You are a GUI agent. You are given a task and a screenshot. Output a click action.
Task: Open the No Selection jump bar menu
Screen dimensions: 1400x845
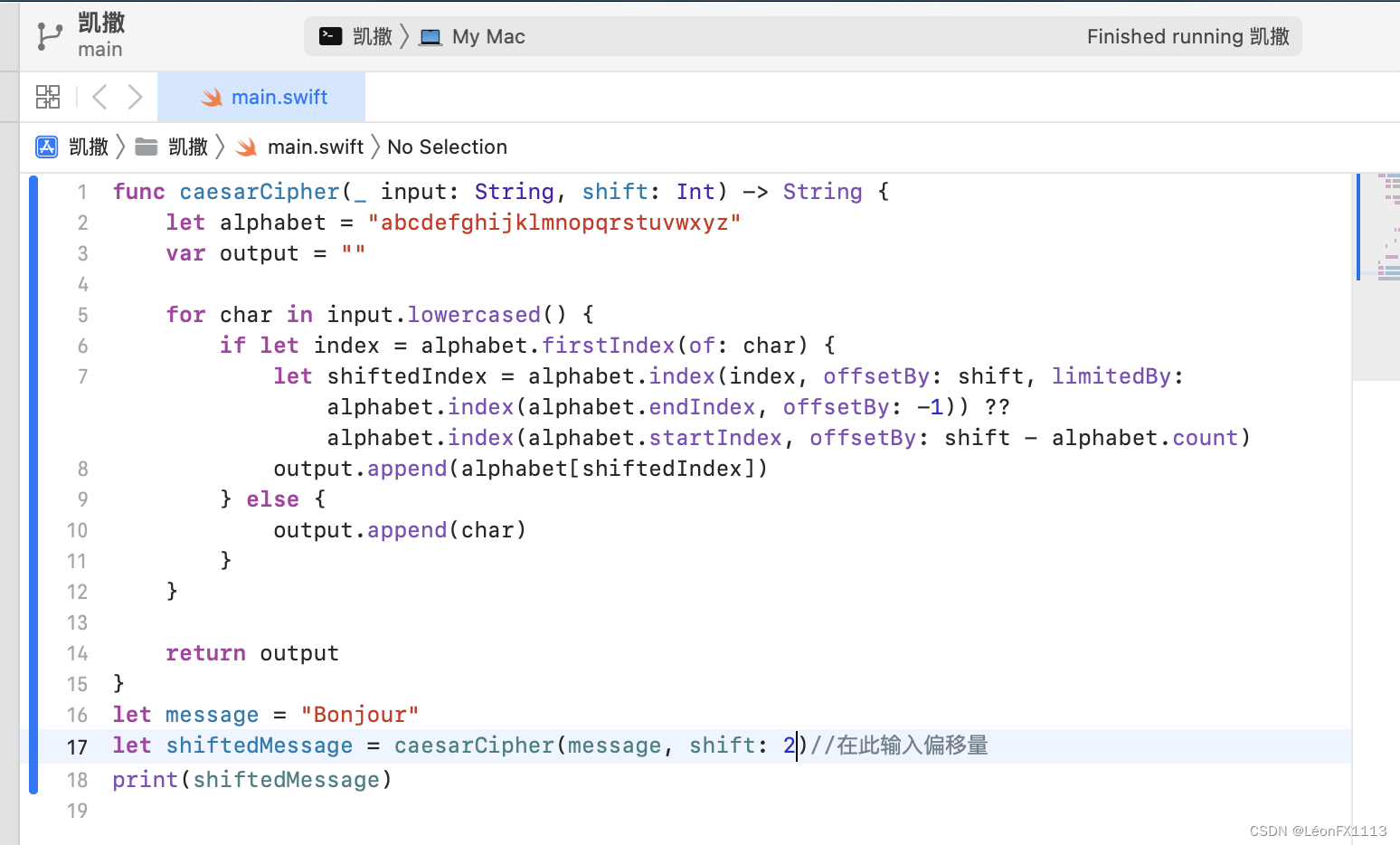[447, 147]
